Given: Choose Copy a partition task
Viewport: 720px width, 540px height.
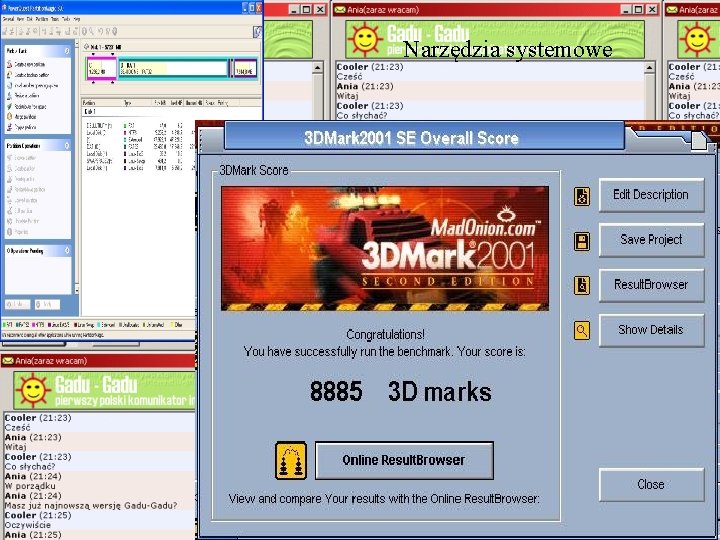Looking at the screenshot, I should [x=22, y=127].
